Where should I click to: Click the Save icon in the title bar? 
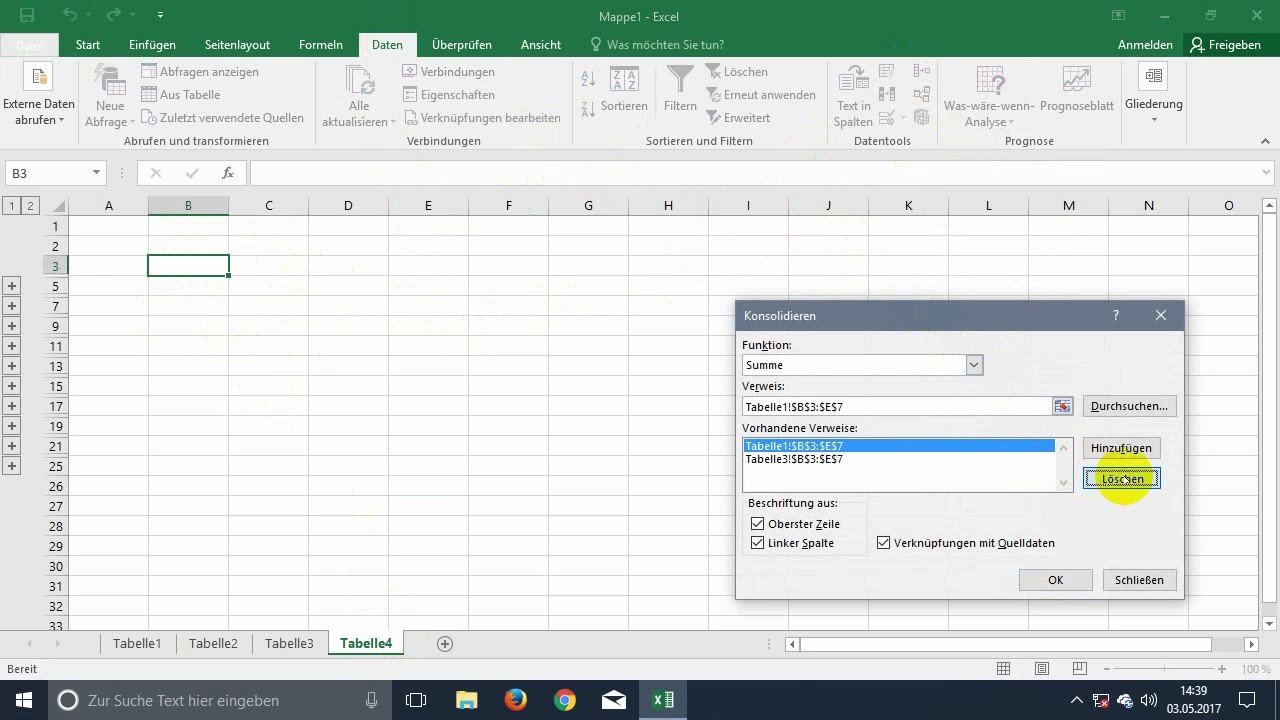pos(27,16)
